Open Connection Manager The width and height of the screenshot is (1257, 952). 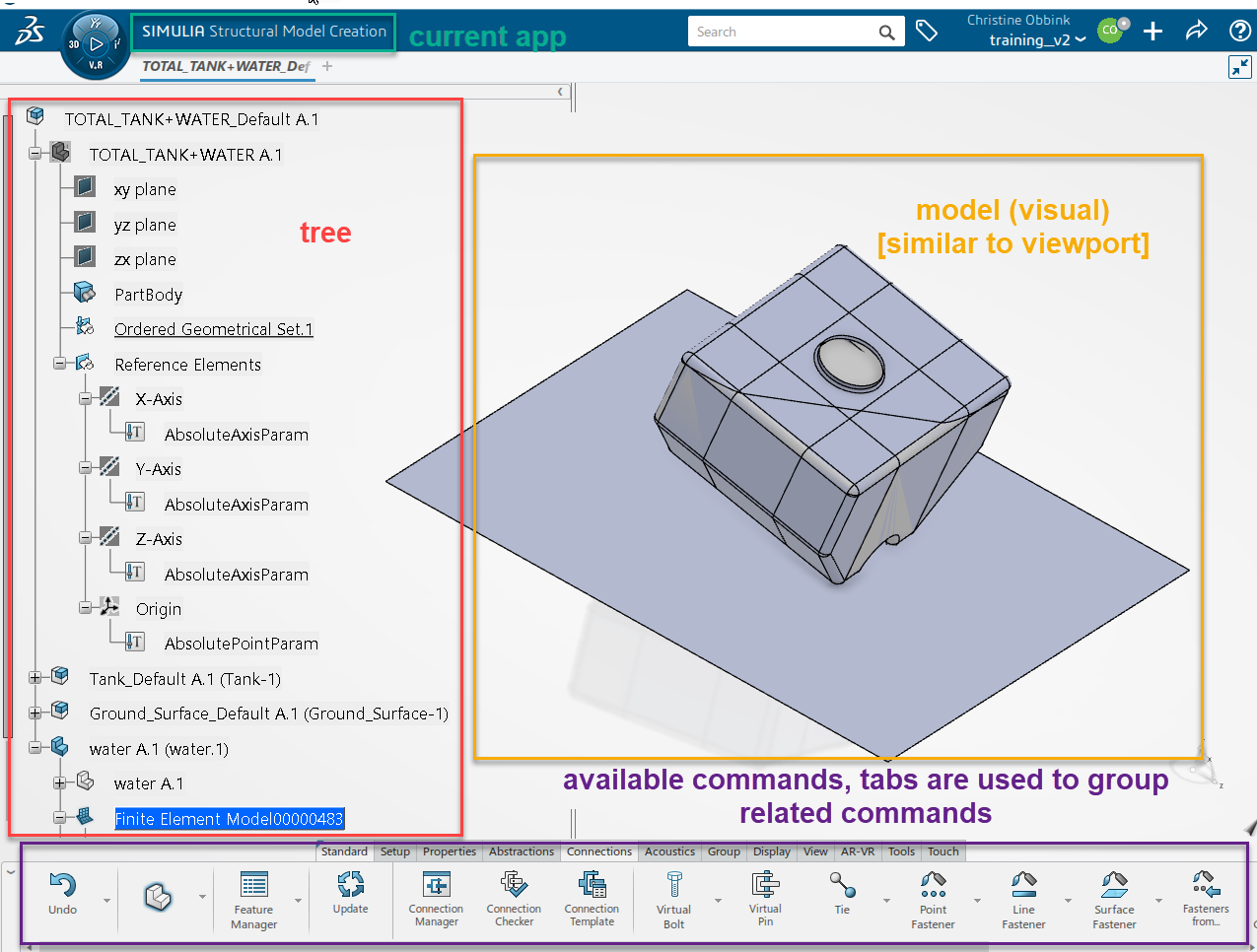(436, 900)
